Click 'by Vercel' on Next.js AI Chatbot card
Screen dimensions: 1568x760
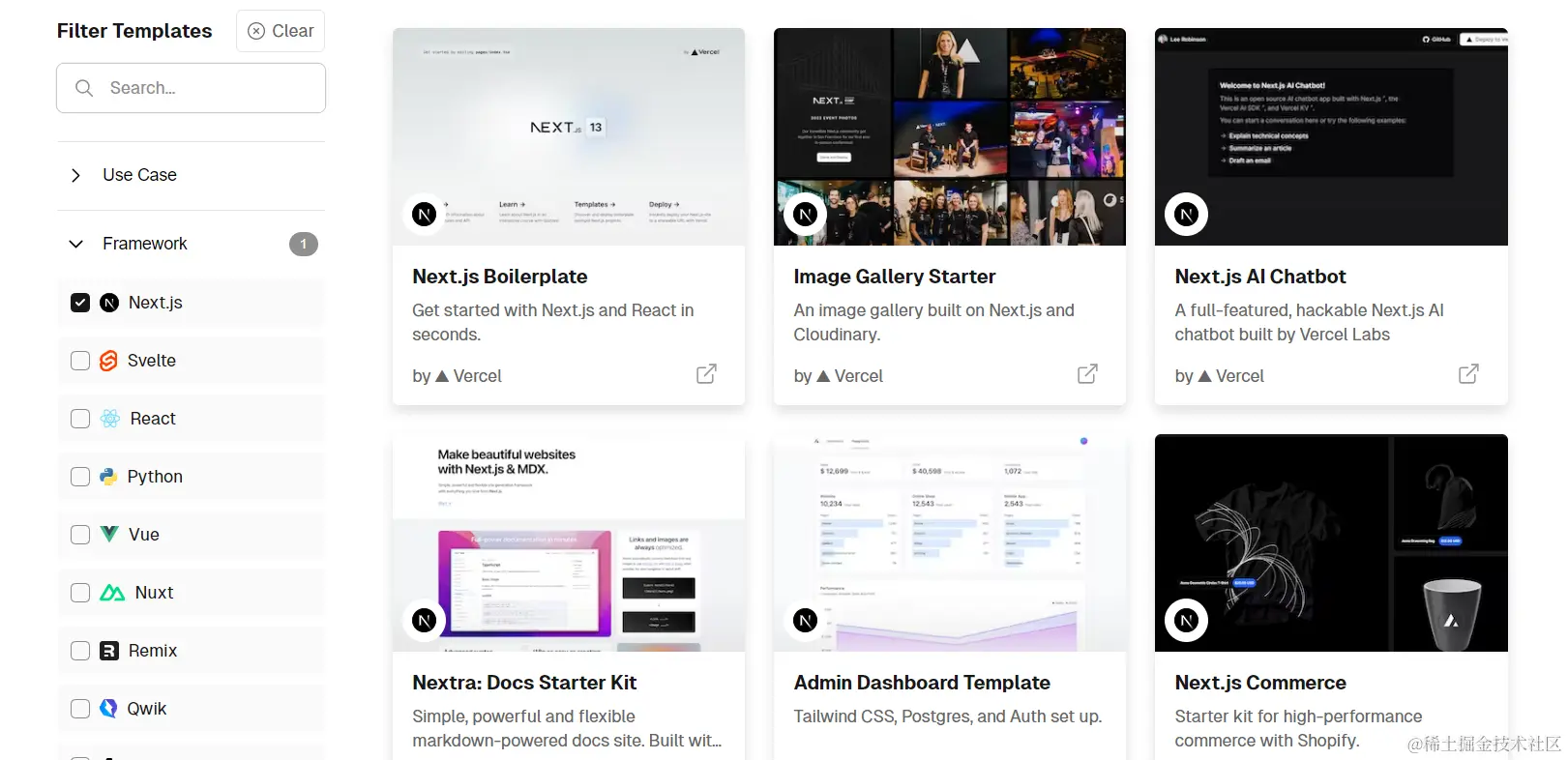1219,376
